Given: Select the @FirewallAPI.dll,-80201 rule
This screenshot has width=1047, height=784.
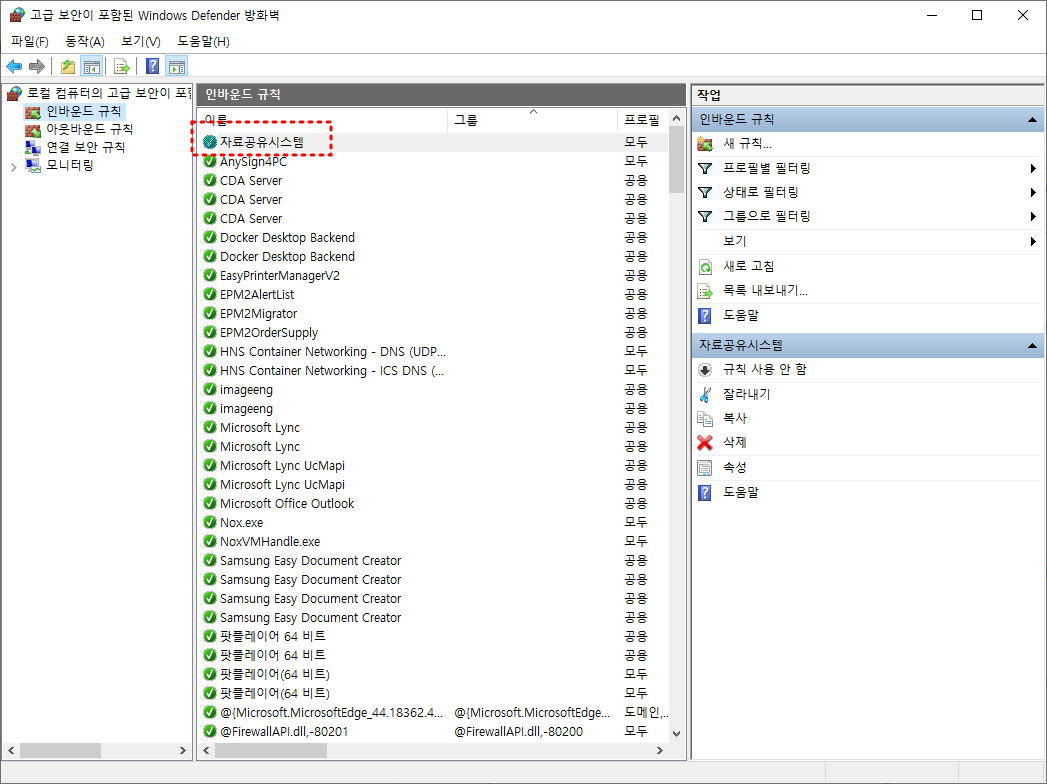Looking at the screenshot, I should pyautogui.click(x=434, y=732).
